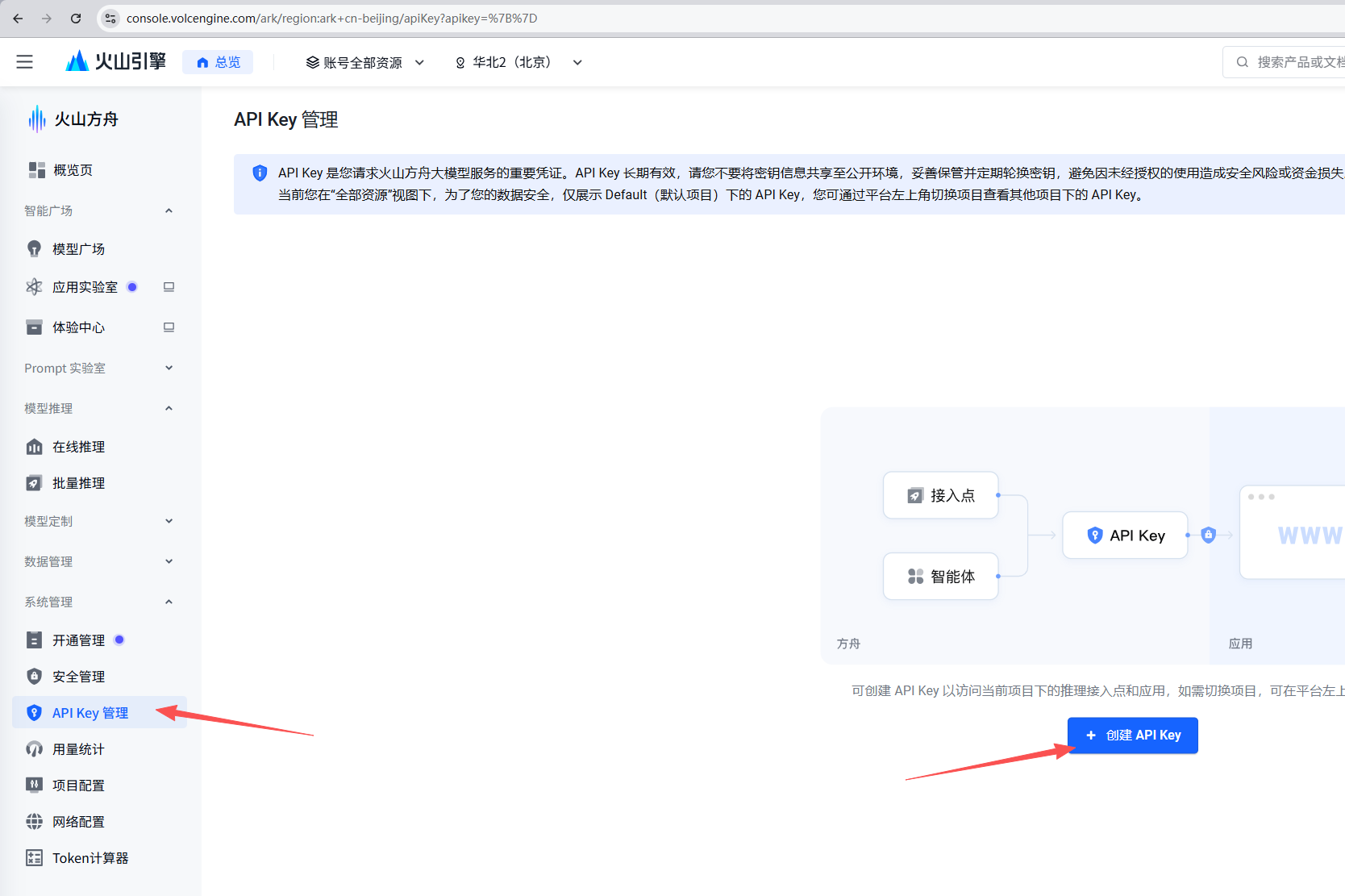Open 应用实验室 in the sidebar
Screen dimensions: 1345x896
(x=85, y=287)
